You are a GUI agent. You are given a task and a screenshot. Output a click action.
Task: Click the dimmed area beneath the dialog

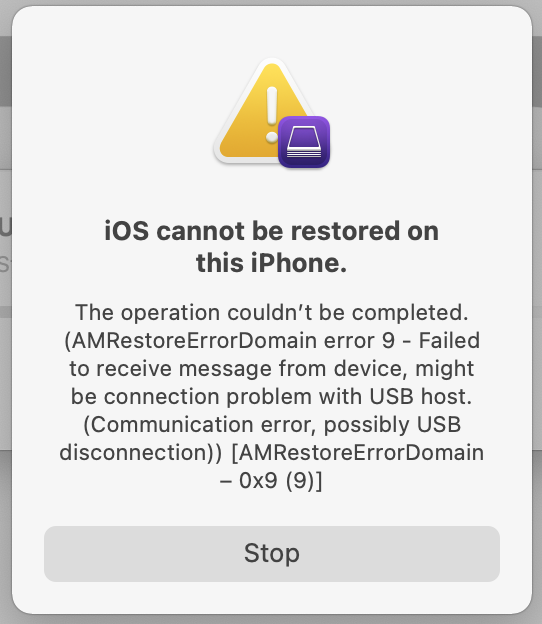coord(271,619)
